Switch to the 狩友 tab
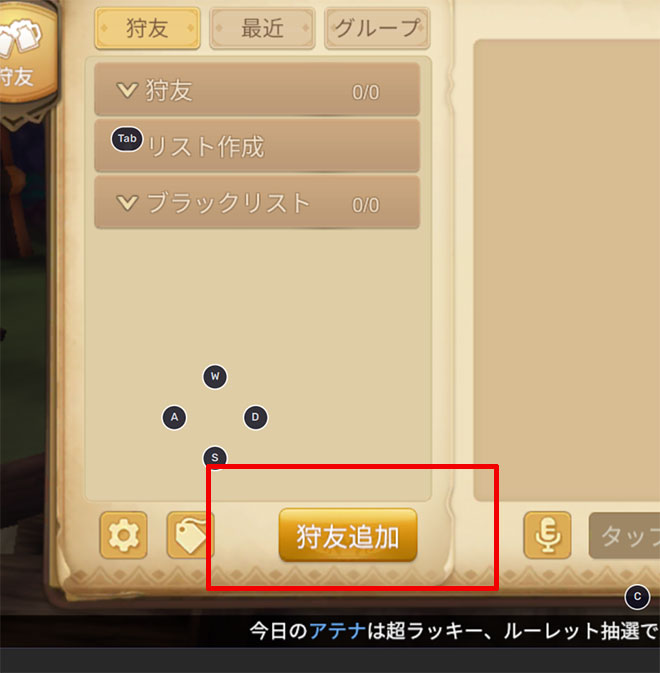The image size is (660, 673). pos(147,28)
